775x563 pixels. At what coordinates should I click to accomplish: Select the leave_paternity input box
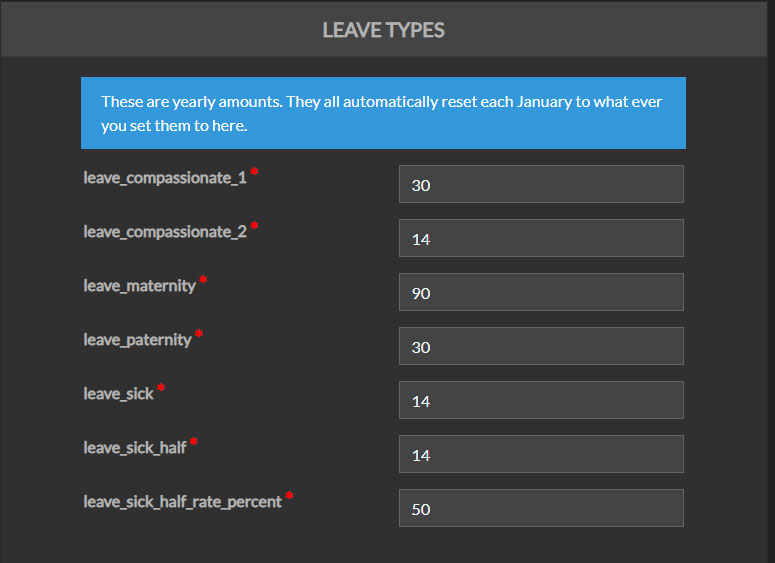pos(541,347)
